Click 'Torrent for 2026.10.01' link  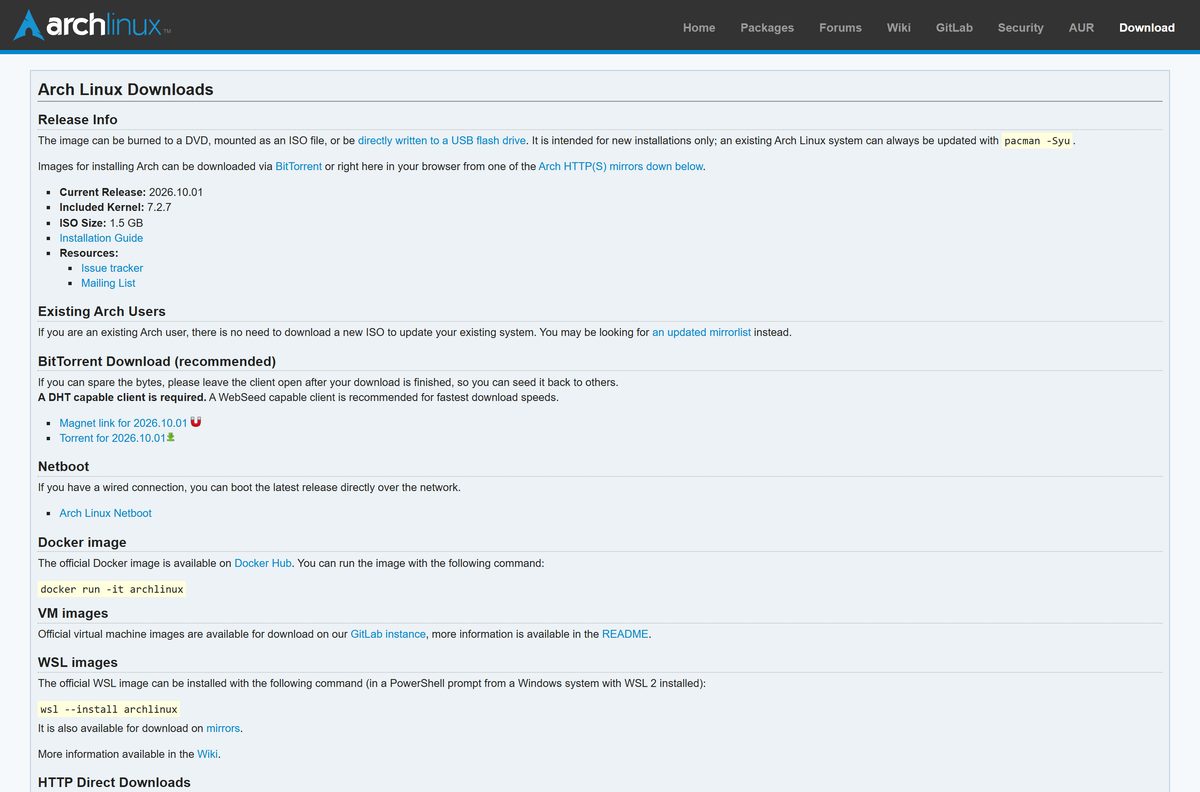(x=112, y=438)
